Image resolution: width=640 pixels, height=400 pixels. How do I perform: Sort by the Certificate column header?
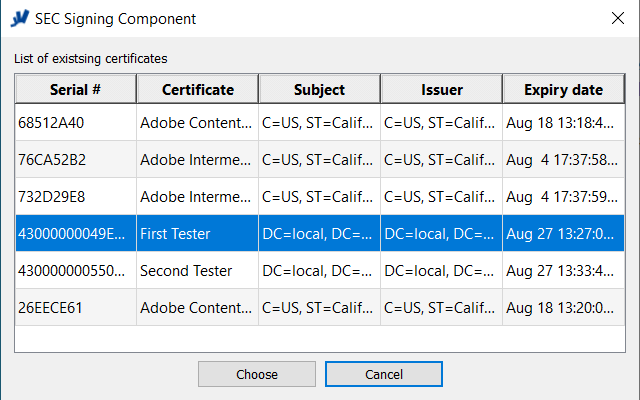click(197, 90)
